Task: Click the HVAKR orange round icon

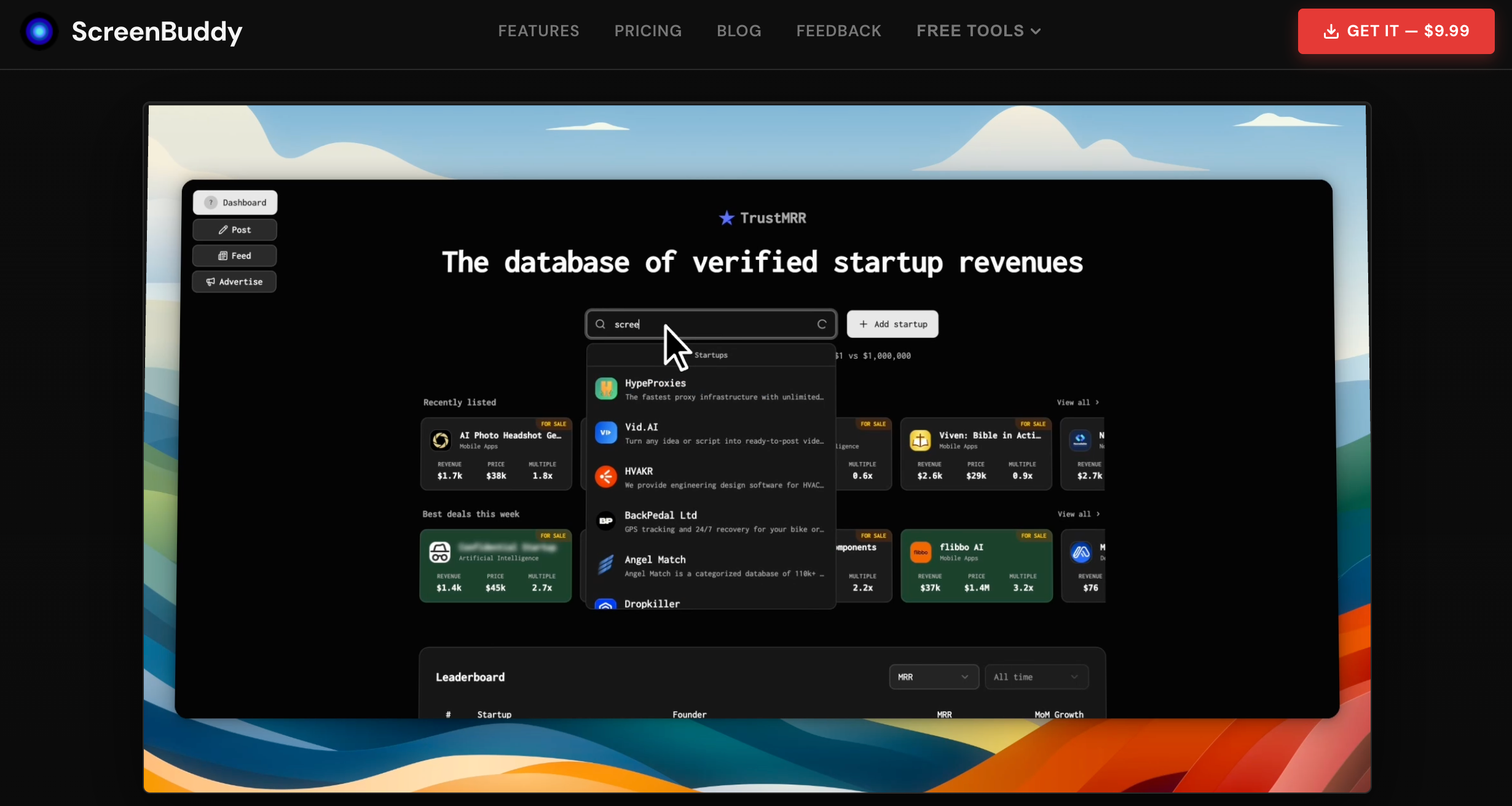Action: pos(606,477)
